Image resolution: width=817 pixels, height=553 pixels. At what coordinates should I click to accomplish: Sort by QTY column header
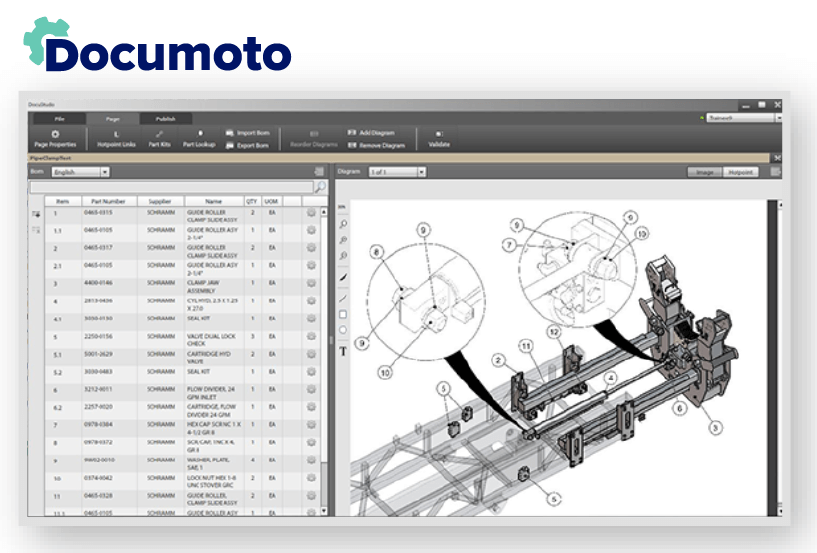[x=252, y=201]
